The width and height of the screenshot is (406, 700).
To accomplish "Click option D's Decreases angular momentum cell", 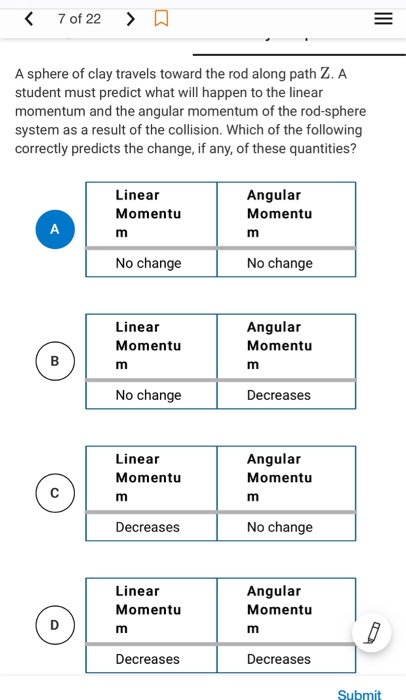I will coord(286,659).
